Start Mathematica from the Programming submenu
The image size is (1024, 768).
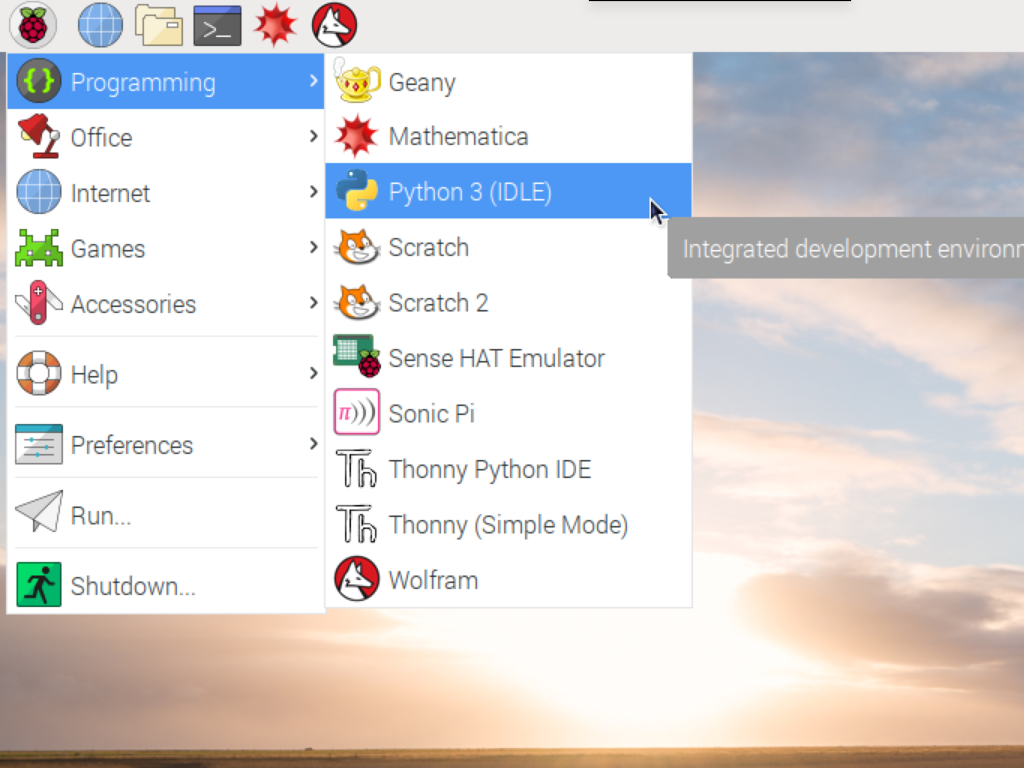click(508, 136)
